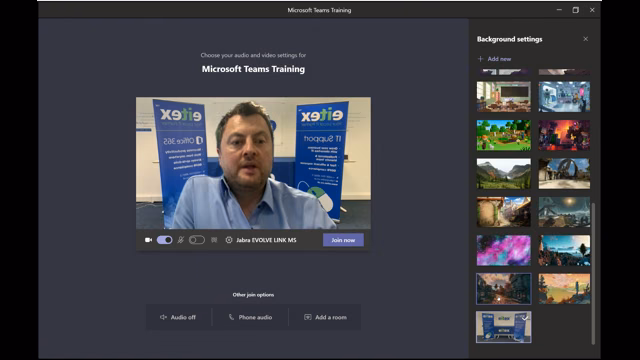Click the Join now button

[x=343, y=240]
